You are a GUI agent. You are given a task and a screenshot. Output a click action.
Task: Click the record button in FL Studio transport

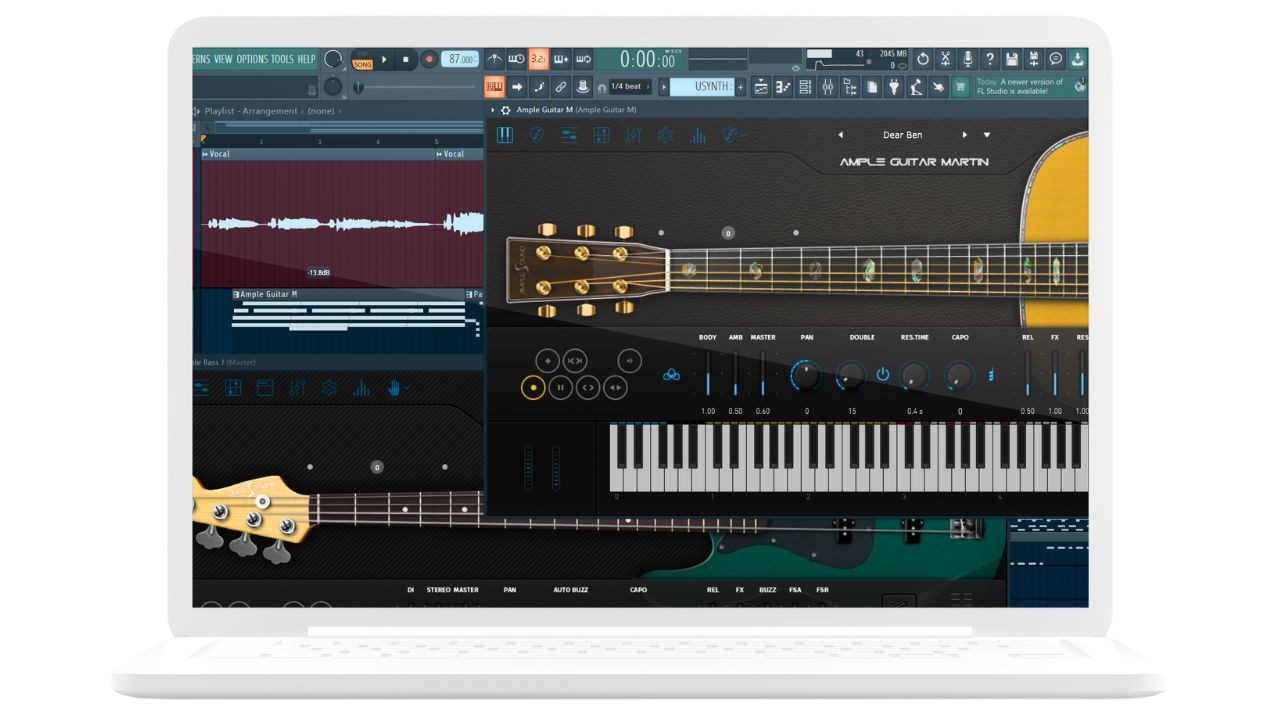coord(428,60)
